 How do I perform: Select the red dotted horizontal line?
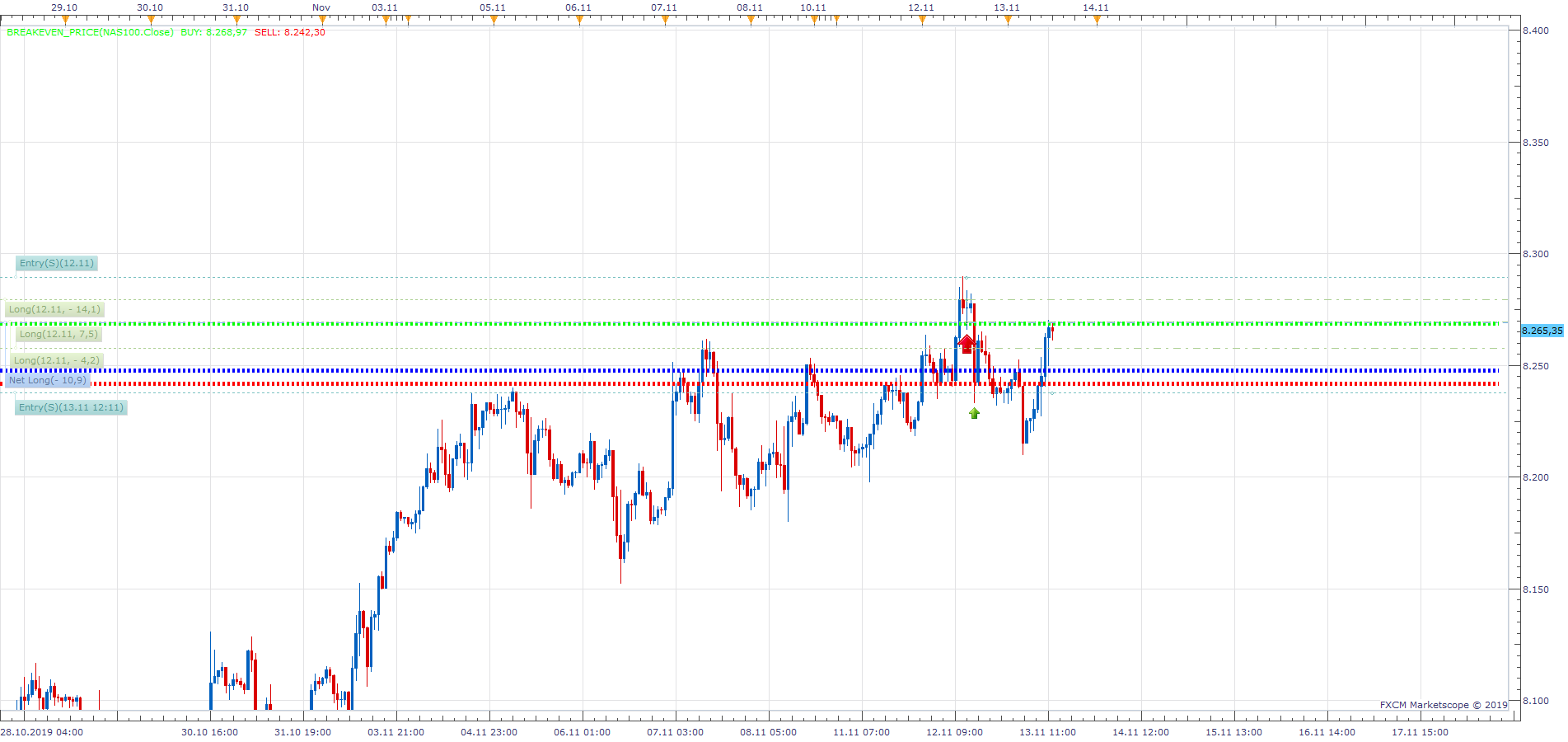(750, 383)
